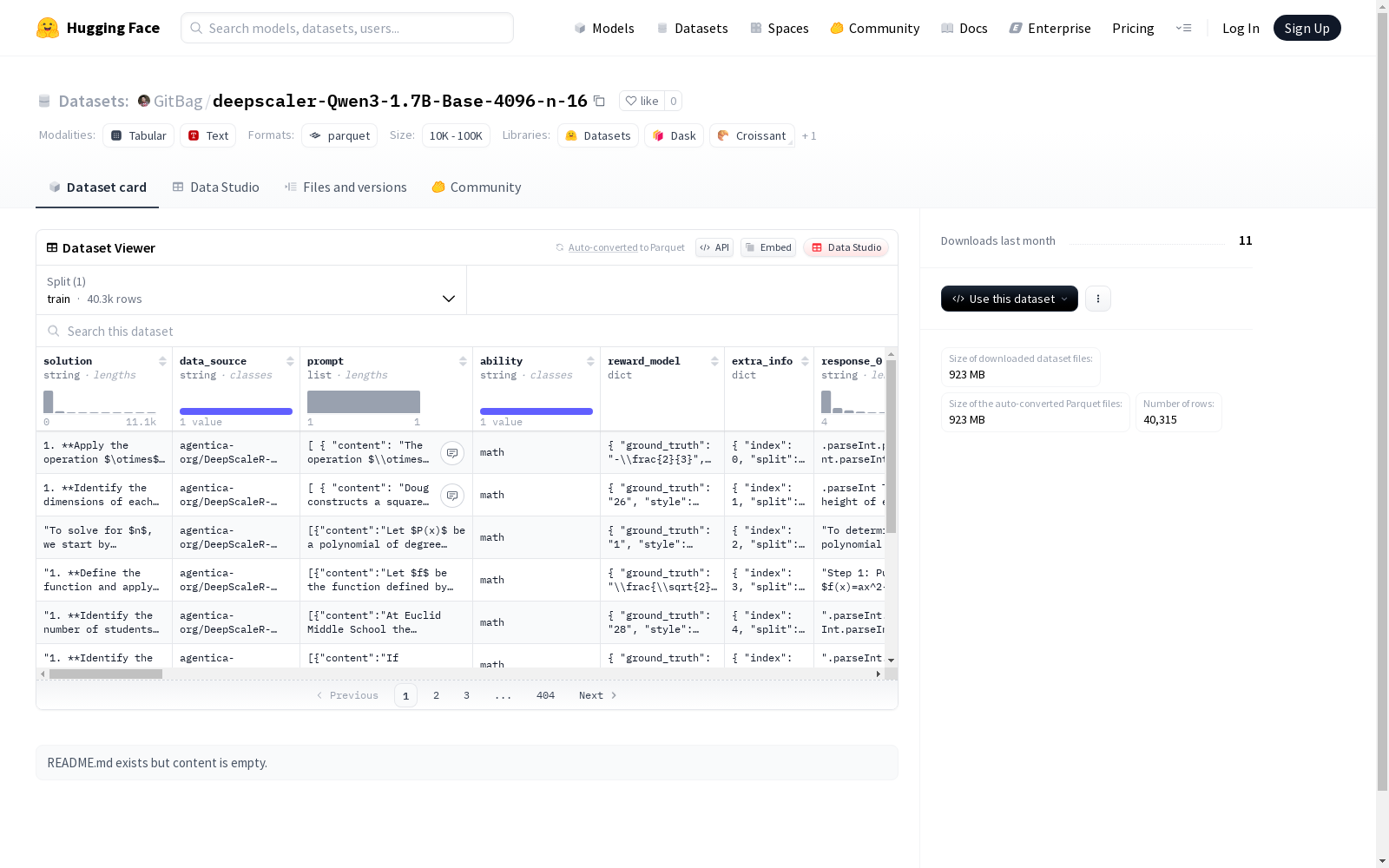This screenshot has height=868, width=1389.
Task: Click the dataset title deepscaler-Qwen3-1.7B-Base-4096-n-16
Action: click(x=400, y=101)
